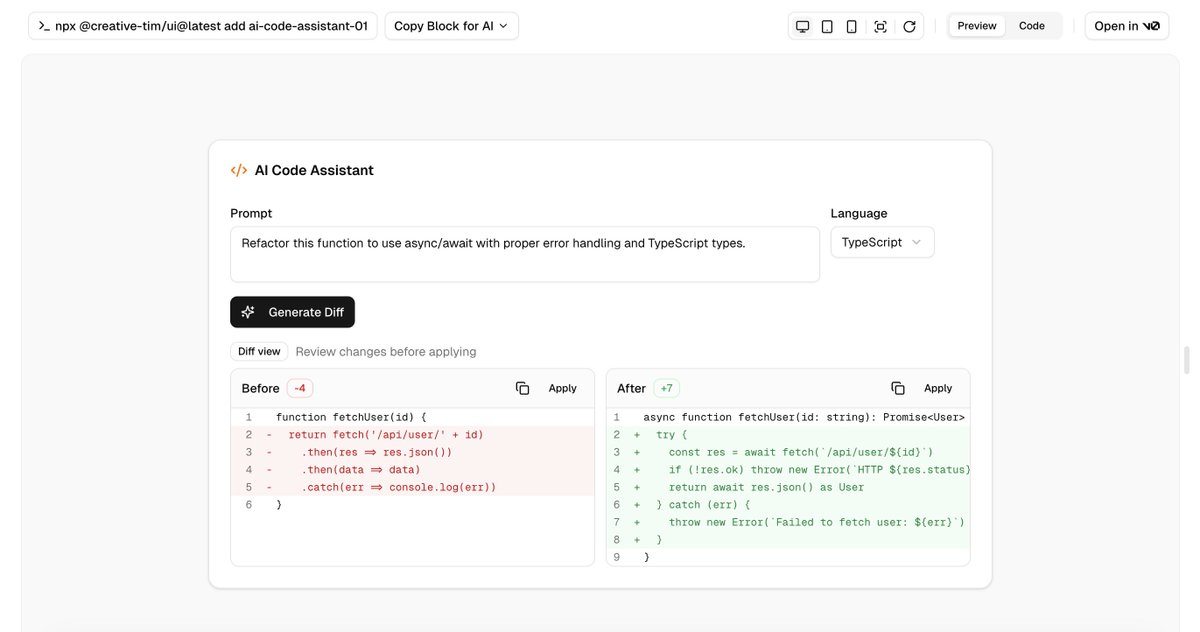
Task: Click the sparkle icon in Generate Diff
Action: (248, 312)
